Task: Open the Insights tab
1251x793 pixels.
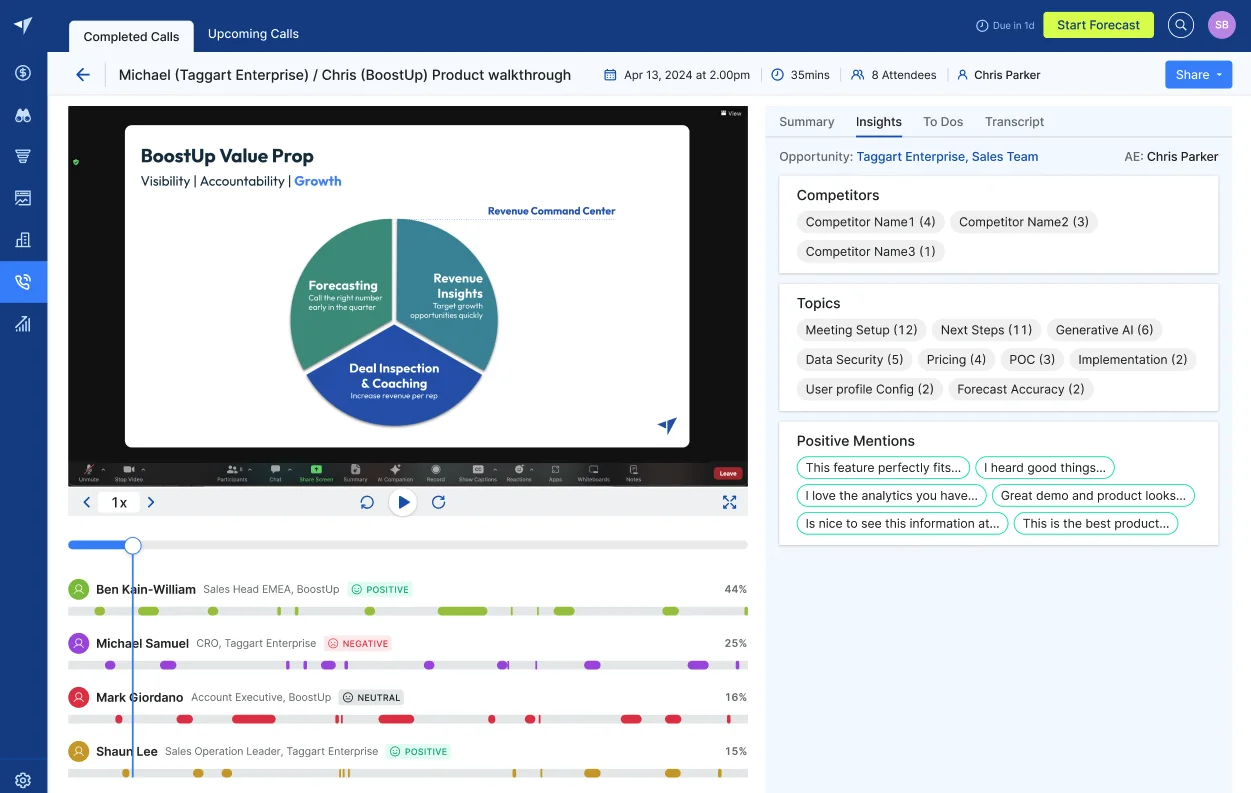Action: [878, 122]
